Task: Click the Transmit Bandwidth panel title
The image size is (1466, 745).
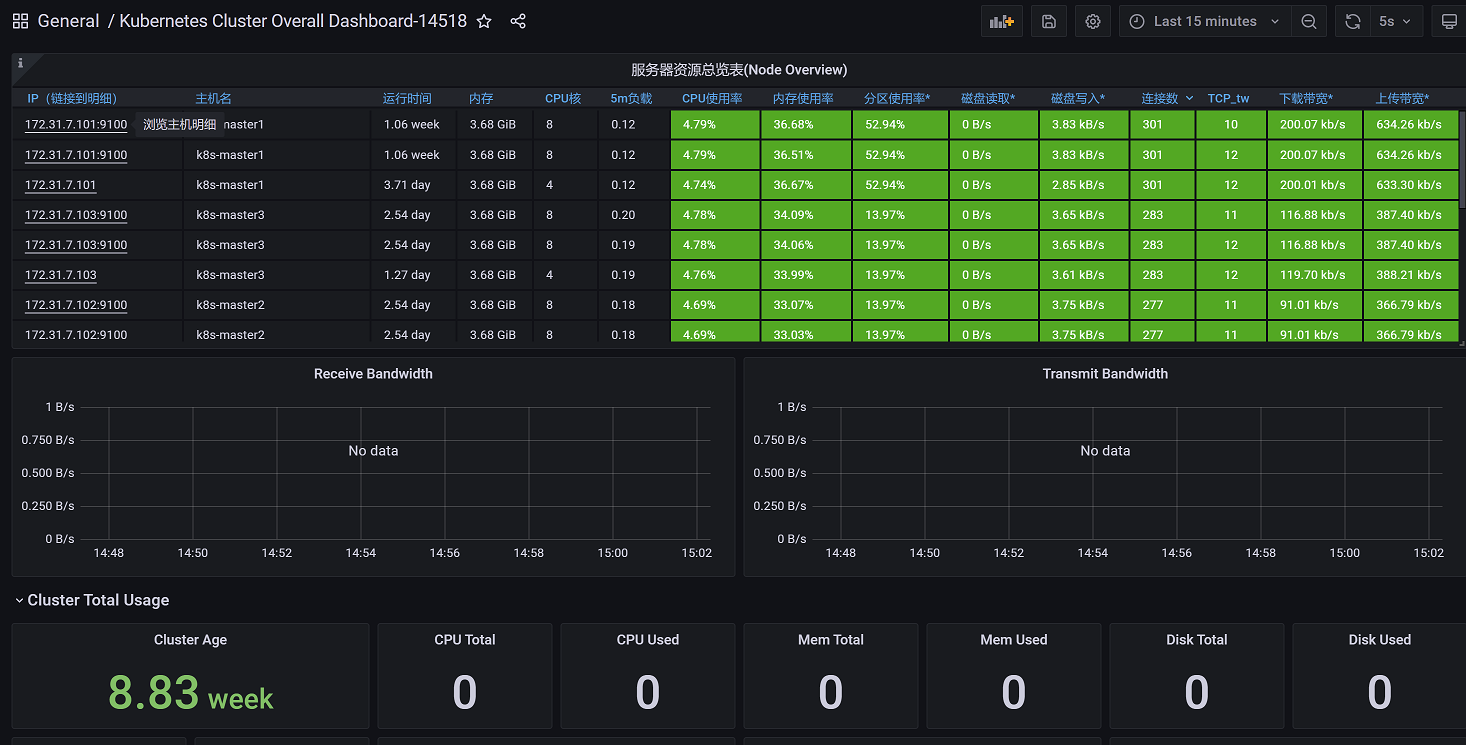Action: tap(1104, 374)
